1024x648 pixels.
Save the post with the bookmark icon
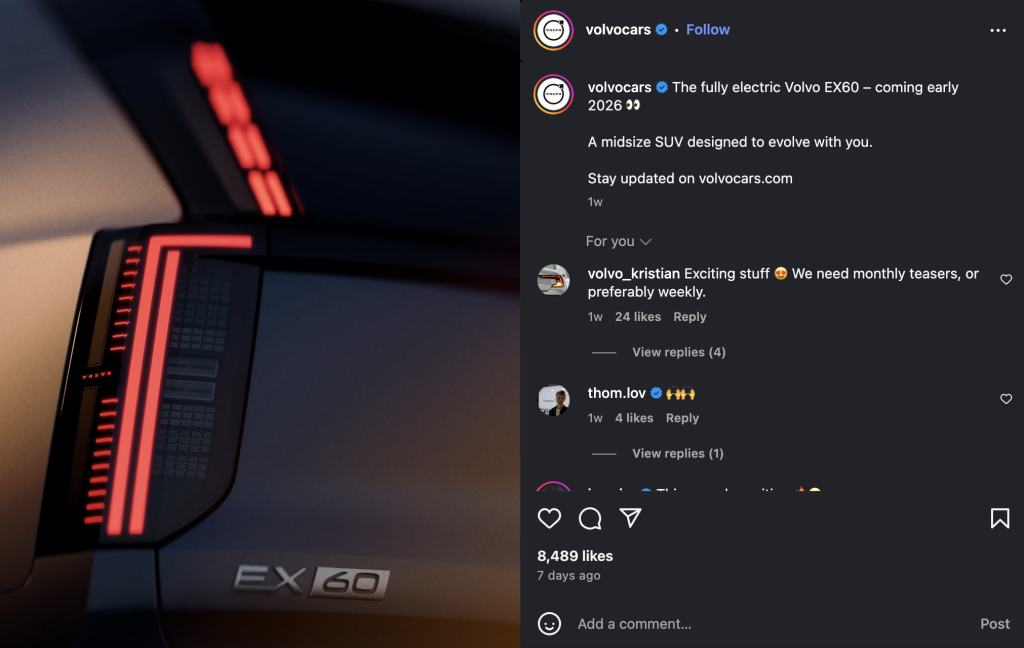click(1000, 519)
